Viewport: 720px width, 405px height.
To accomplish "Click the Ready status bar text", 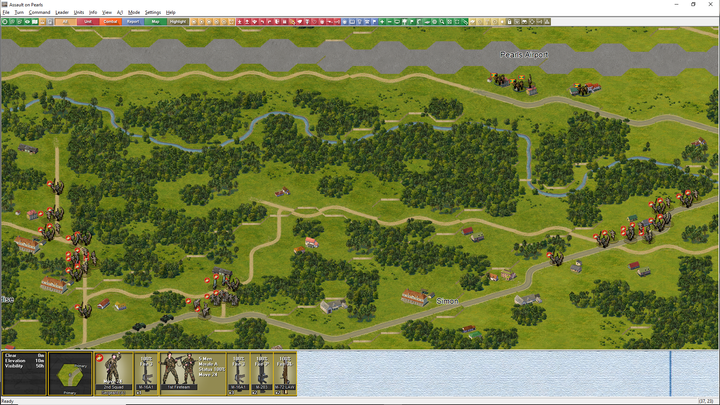I will 8,401.
